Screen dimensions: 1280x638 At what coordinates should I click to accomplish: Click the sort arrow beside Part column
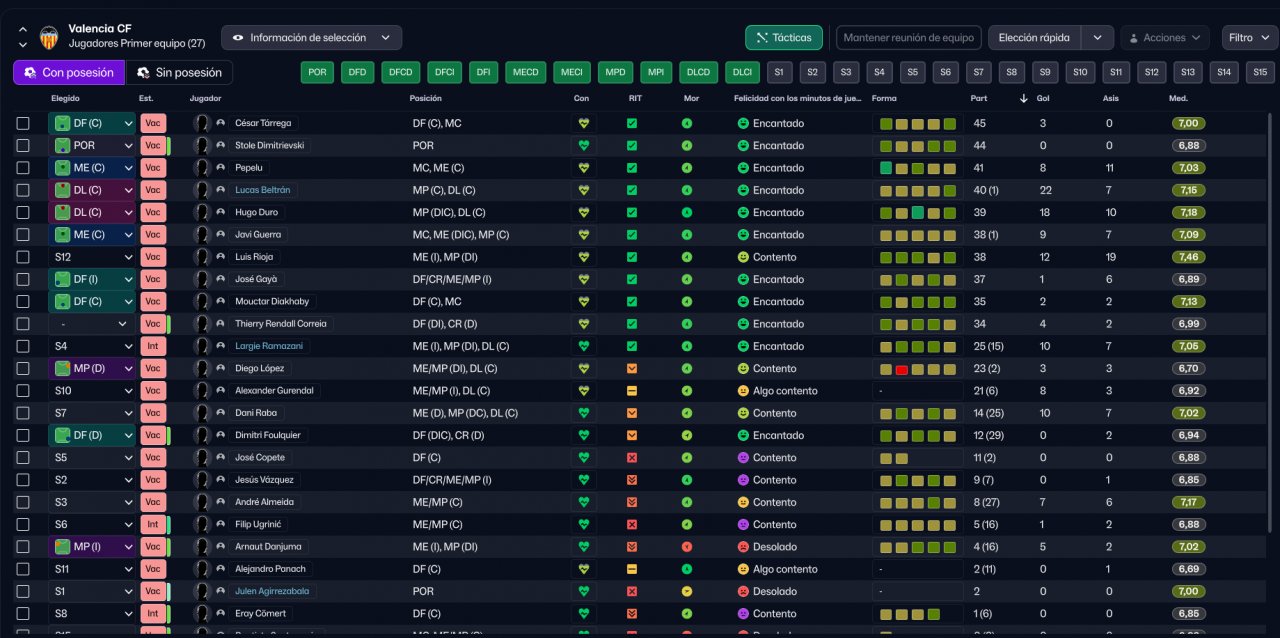point(1023,98)
